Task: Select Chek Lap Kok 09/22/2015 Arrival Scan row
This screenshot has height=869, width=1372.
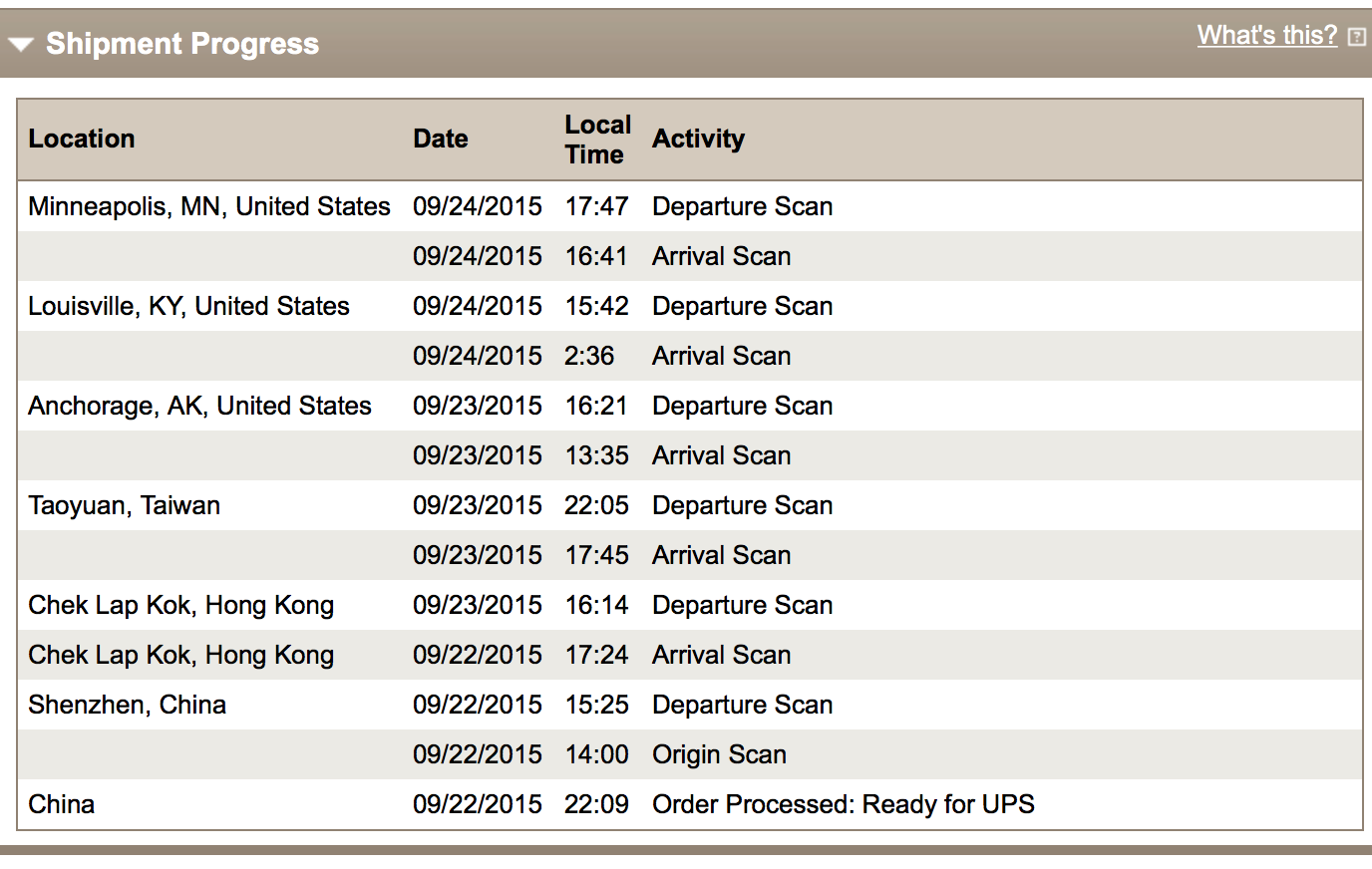Action: (x=690, y=655)
